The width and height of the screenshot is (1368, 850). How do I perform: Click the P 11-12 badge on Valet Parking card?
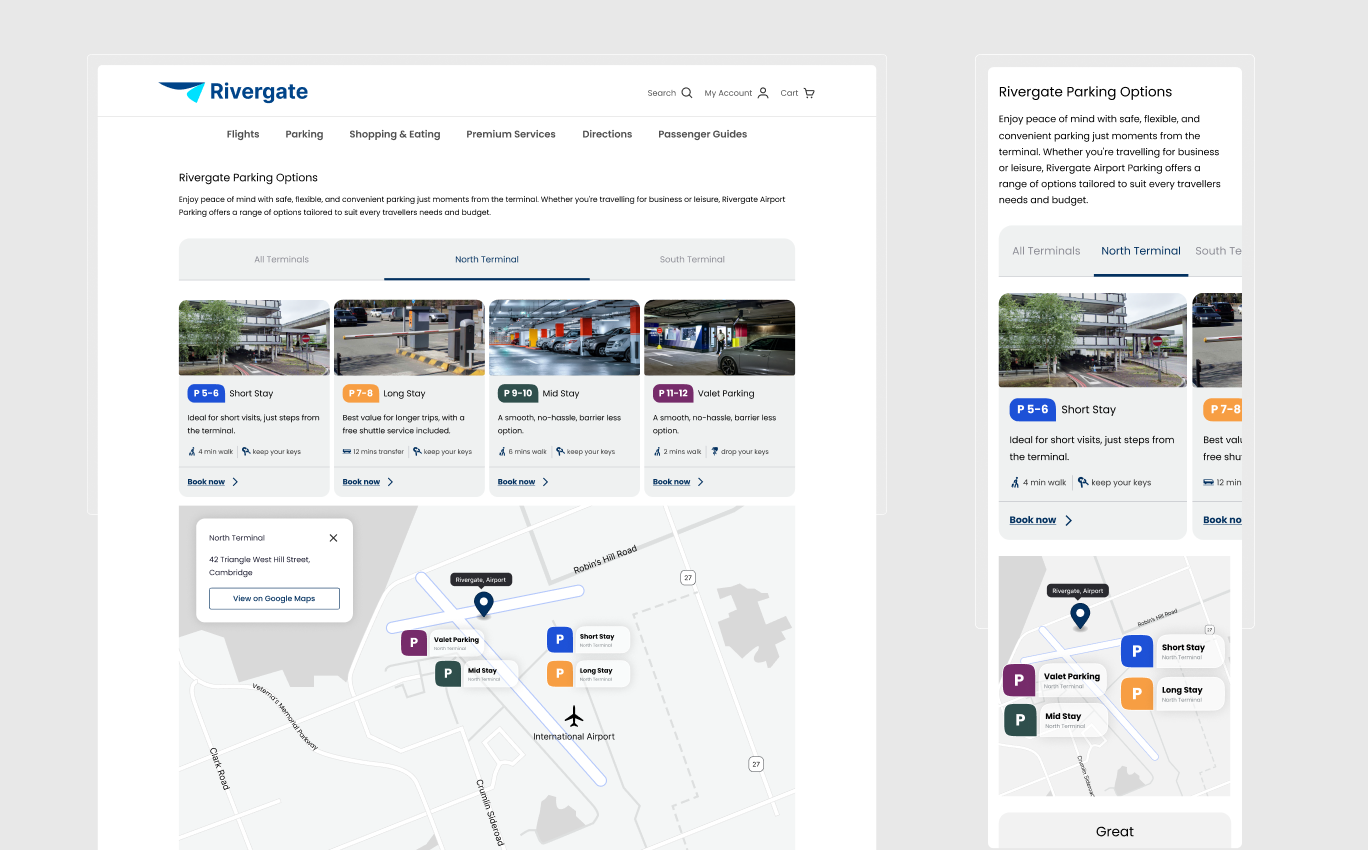[x=673, y=393]
